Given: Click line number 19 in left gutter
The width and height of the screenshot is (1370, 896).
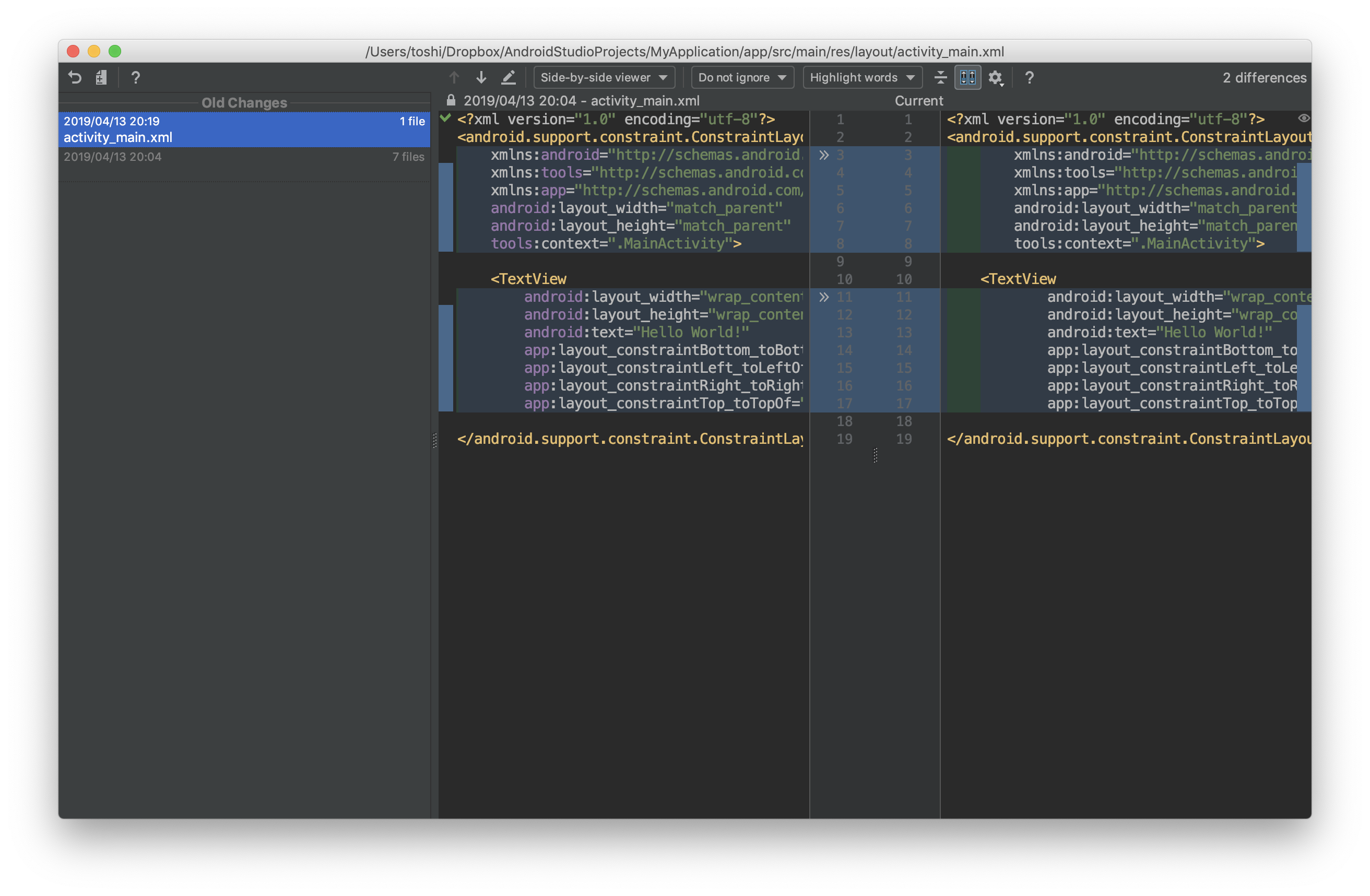Looking at the screenshot, I should (844, 439).
